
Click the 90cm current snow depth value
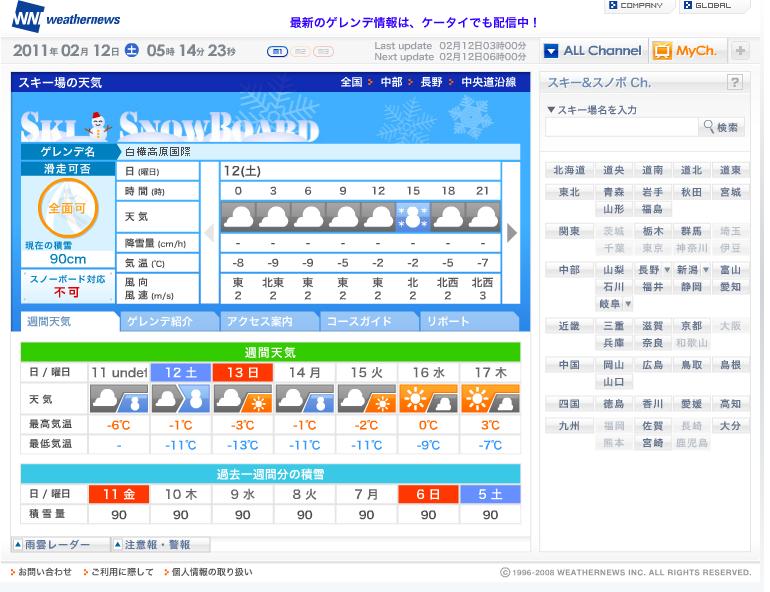(x=68, y=259)
